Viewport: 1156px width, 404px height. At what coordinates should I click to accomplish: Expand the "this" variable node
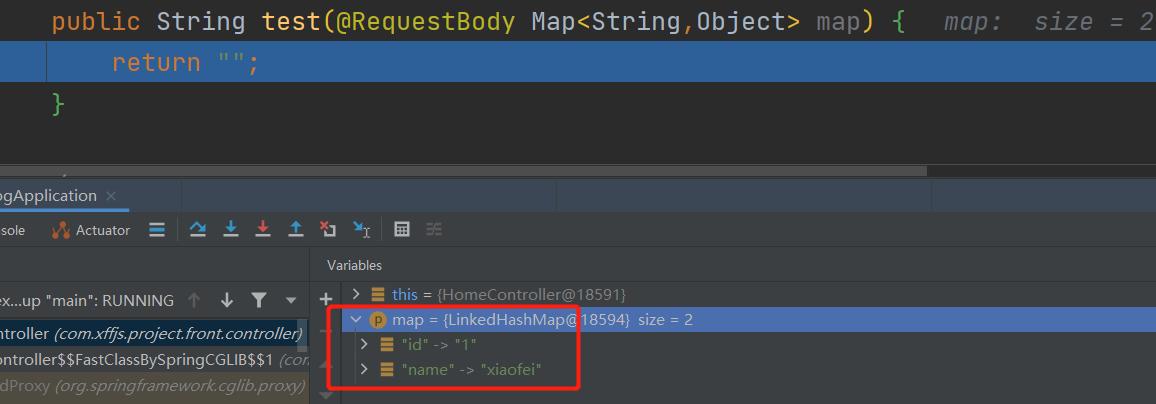pos(356,294)
